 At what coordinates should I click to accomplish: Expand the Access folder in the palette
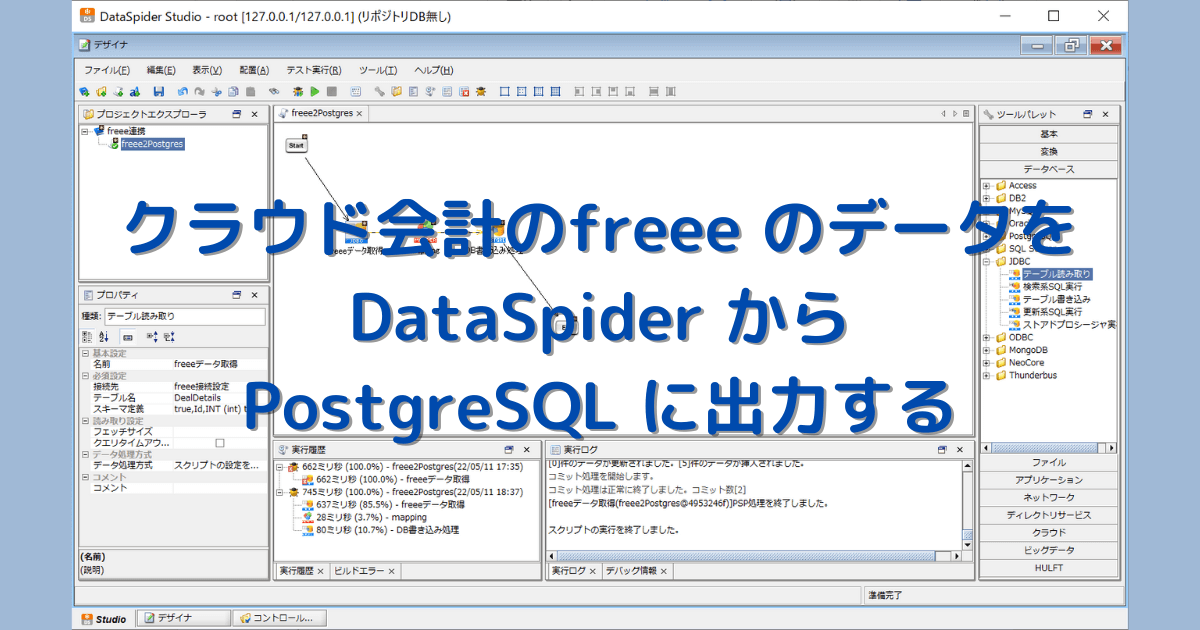coord(987,185)
